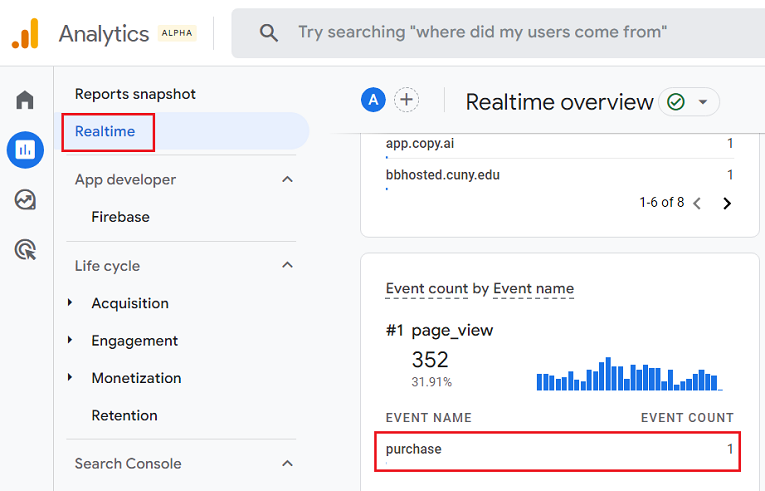Image resolution: width=765 pixels, height=491 pixels.
Task: Open the Reports bar-chart icon
Action: (25, 150)
